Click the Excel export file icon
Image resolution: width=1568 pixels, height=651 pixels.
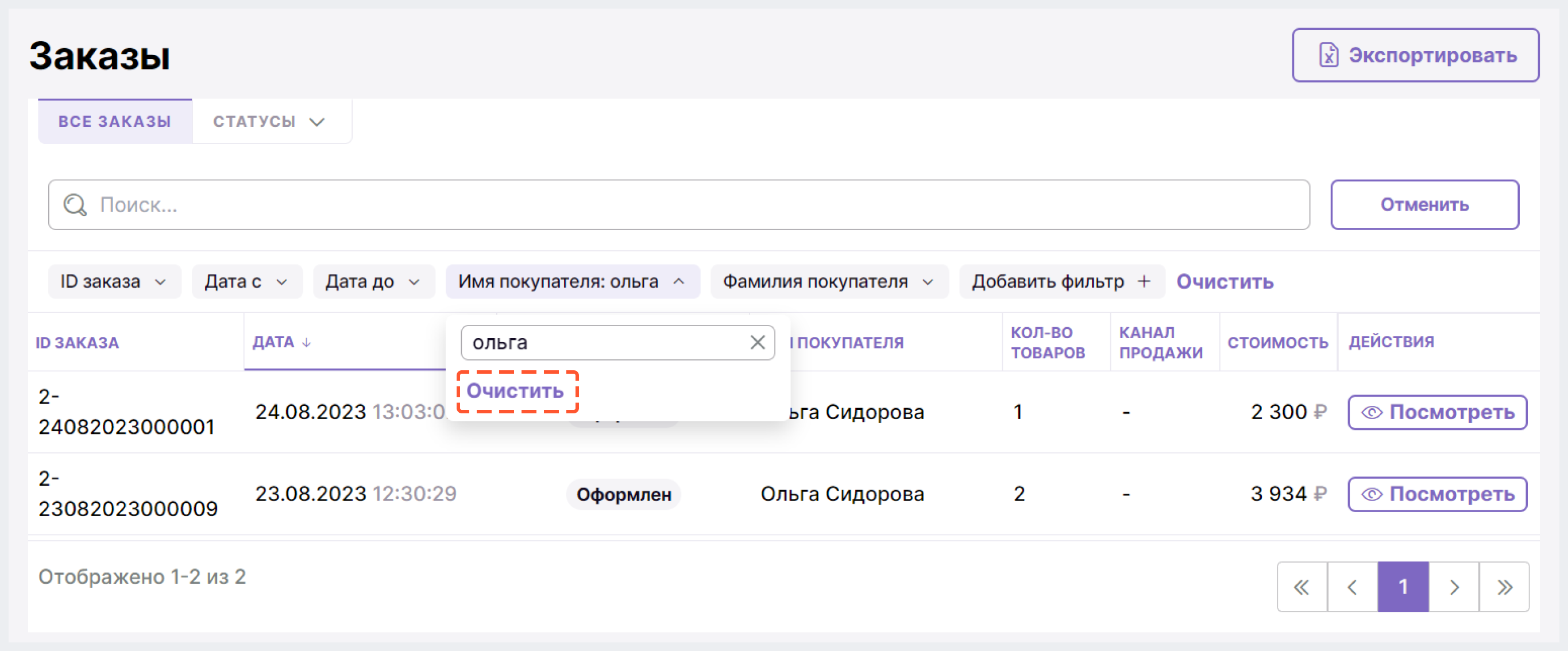1328,55
